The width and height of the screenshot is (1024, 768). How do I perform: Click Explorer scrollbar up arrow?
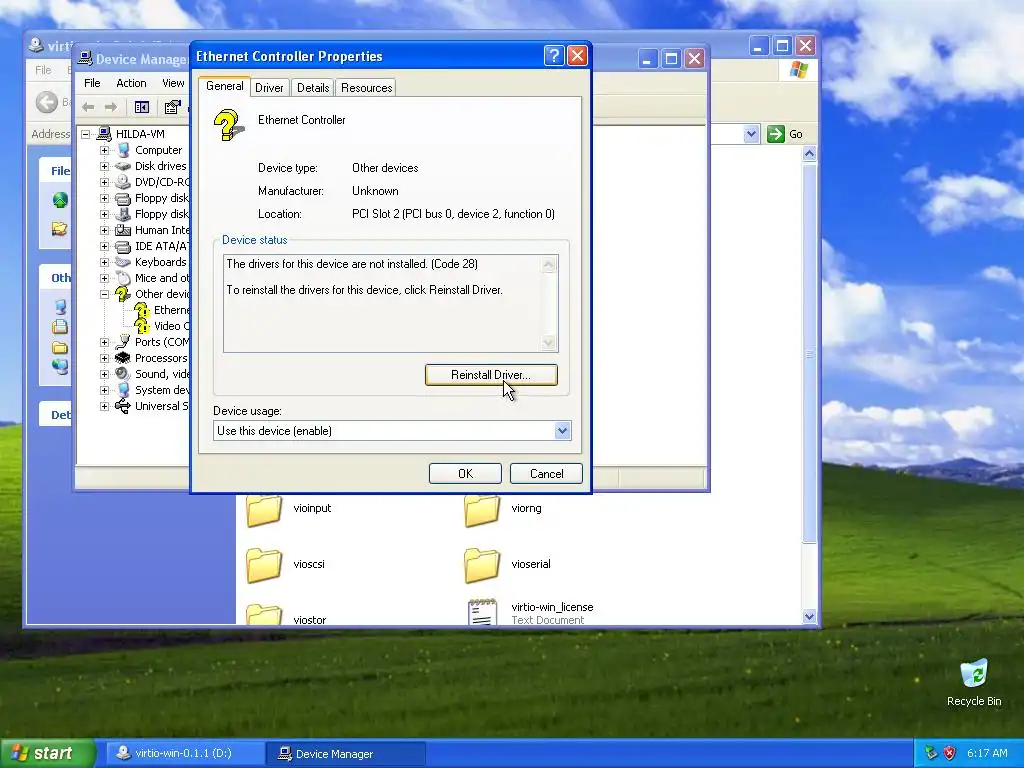tap(809, 153)
